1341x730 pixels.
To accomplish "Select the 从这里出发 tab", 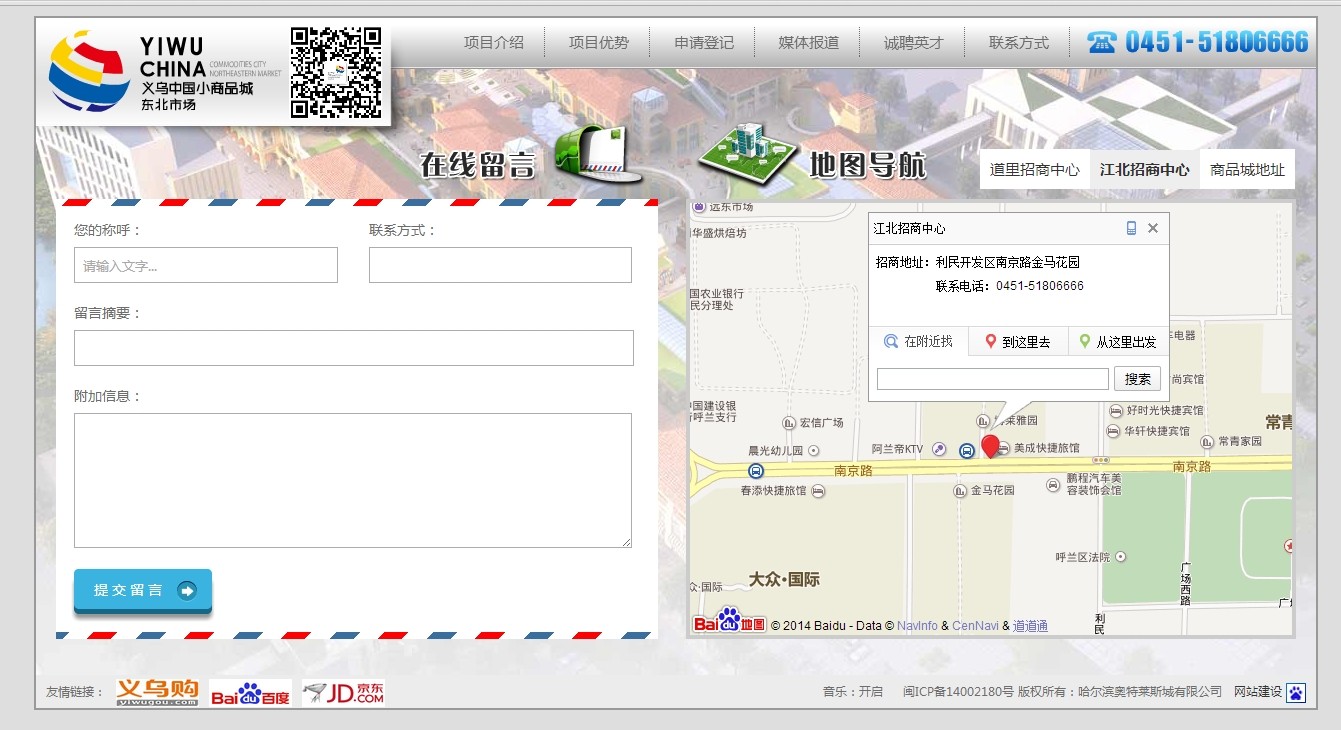I will [1118, 342].
